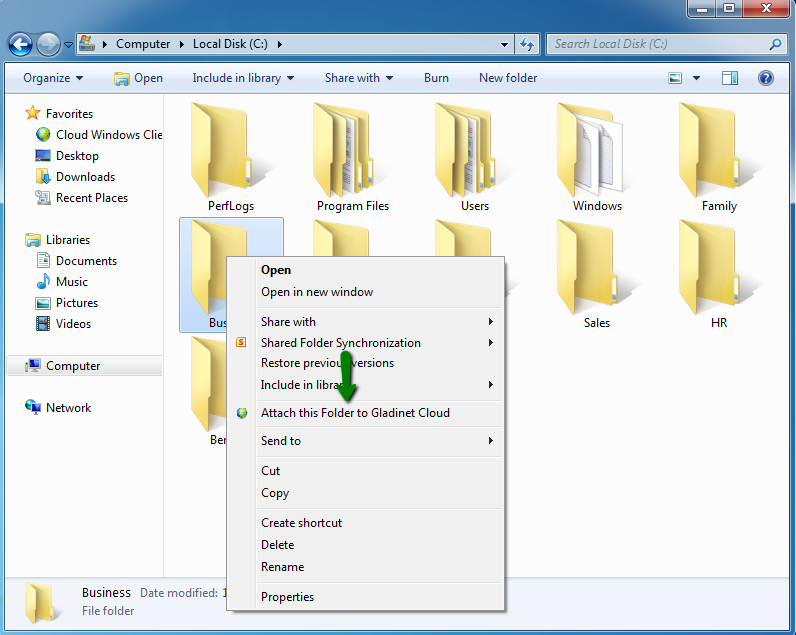Click the Gladinet globe icon in menu
The width and height of the screenshot is (796, 635).
242,413
